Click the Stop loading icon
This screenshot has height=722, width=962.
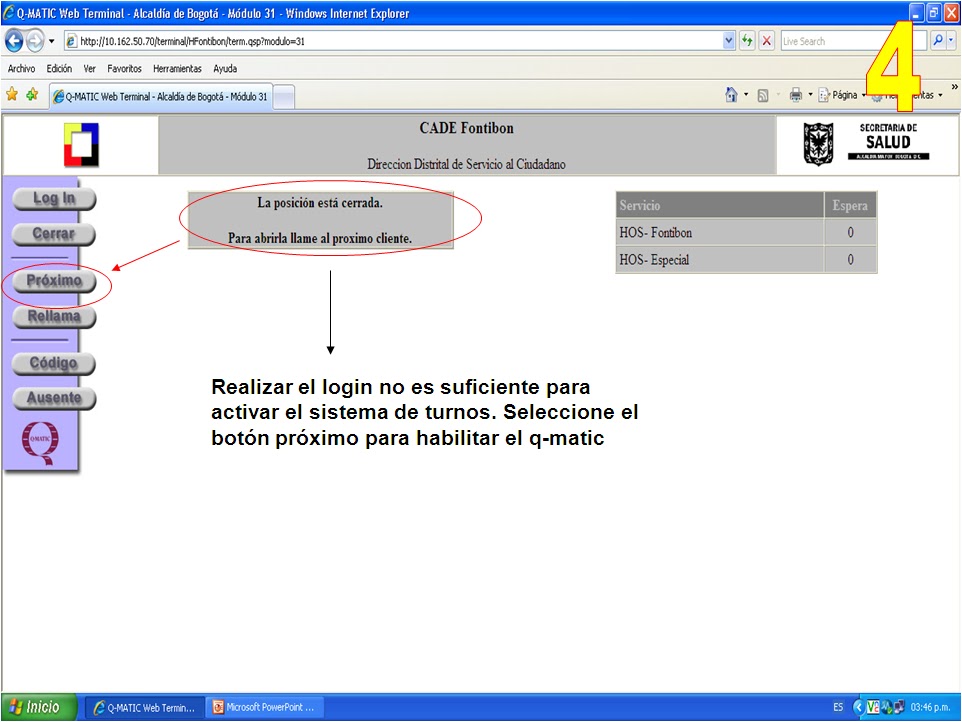(765, 41)
